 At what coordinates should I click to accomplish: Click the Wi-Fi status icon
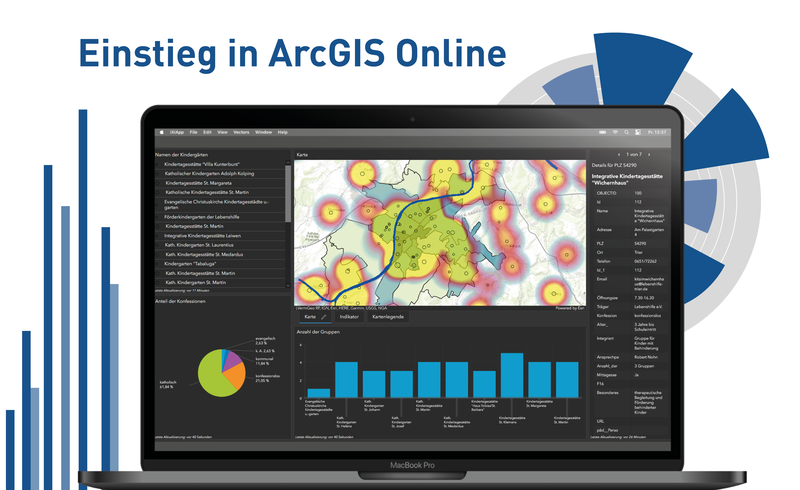pos(615,132)
